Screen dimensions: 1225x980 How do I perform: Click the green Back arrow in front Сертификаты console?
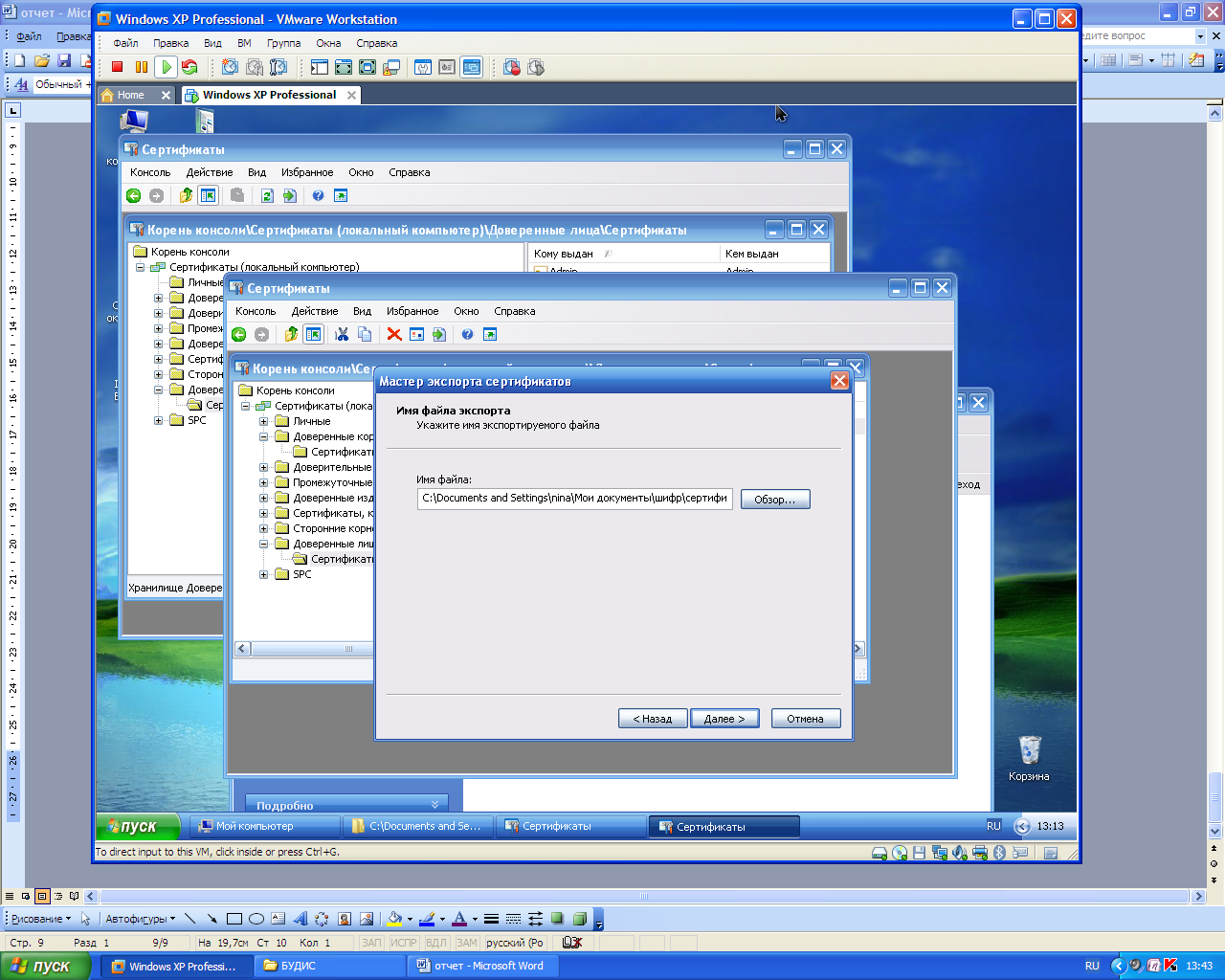(x=239, y=334)
